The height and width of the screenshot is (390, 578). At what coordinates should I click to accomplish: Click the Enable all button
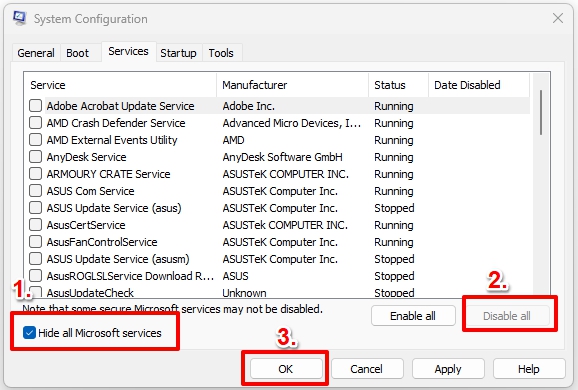(x=413, y=316)
